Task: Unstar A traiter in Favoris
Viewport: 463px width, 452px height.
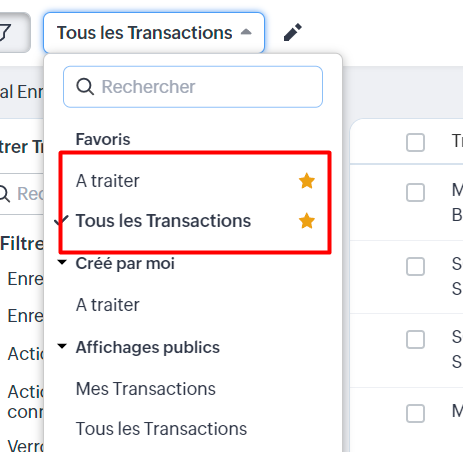Action: 307,181
